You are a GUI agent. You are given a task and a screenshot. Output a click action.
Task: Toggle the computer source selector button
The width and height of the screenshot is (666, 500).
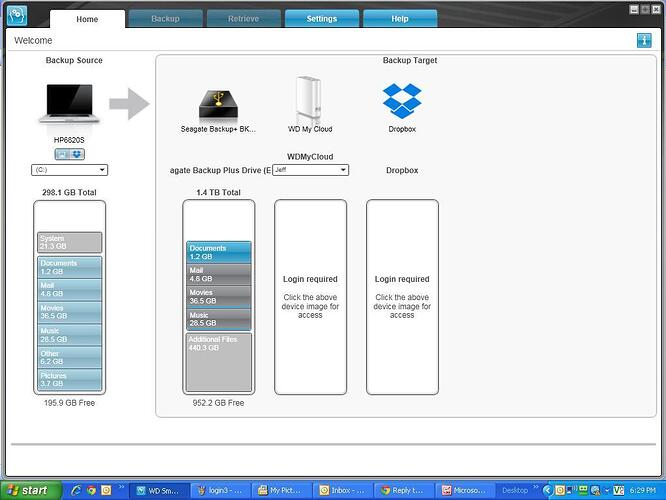62,154
